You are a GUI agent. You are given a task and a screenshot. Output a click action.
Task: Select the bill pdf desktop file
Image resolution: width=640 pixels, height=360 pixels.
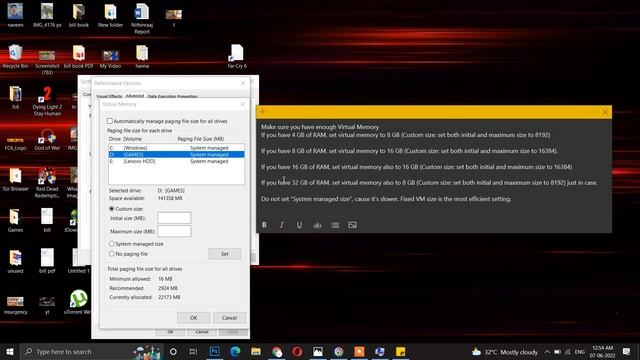click(47, 261)
